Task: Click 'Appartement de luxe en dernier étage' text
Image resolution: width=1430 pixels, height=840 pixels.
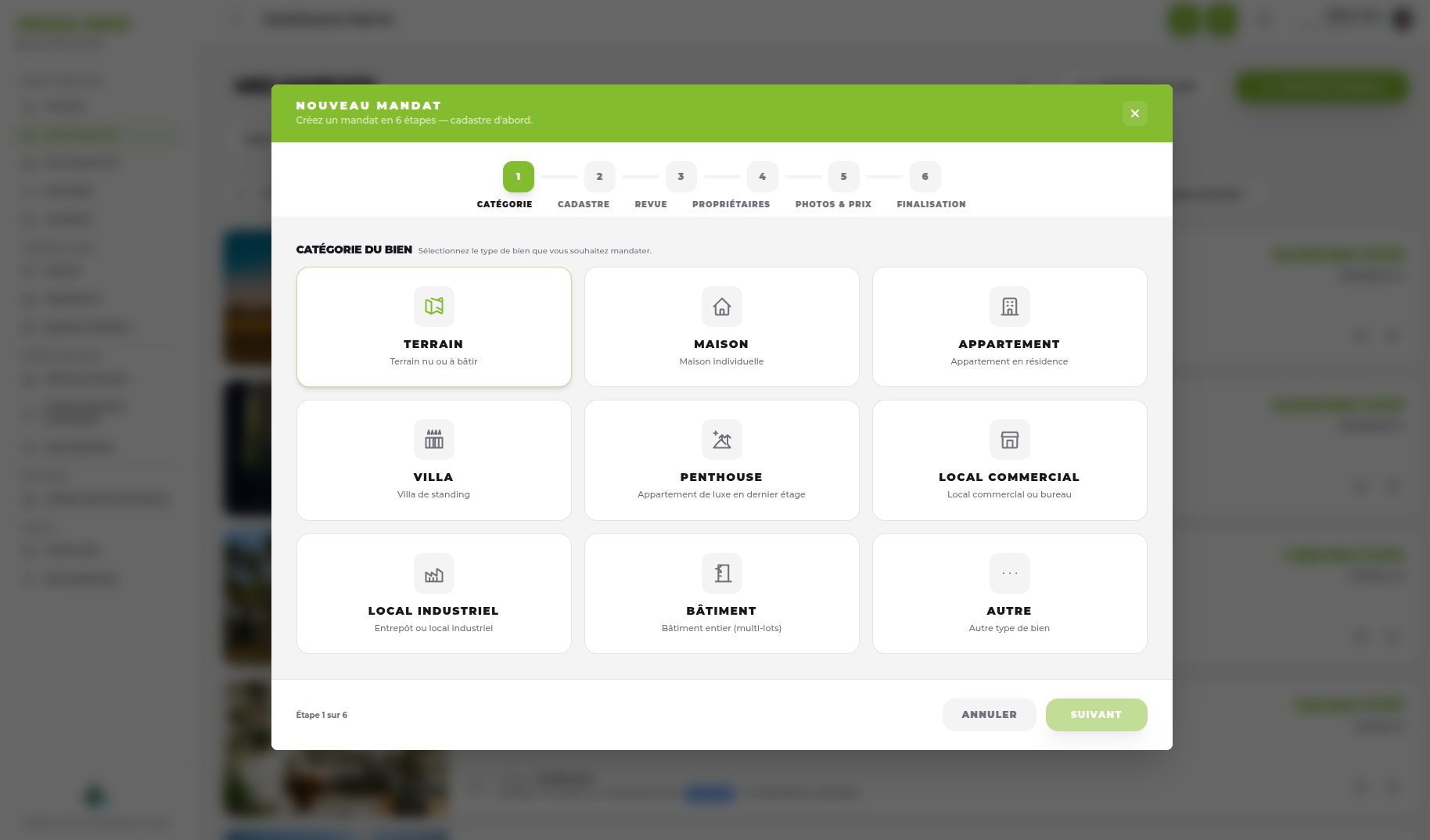Action: coord(721,494)
